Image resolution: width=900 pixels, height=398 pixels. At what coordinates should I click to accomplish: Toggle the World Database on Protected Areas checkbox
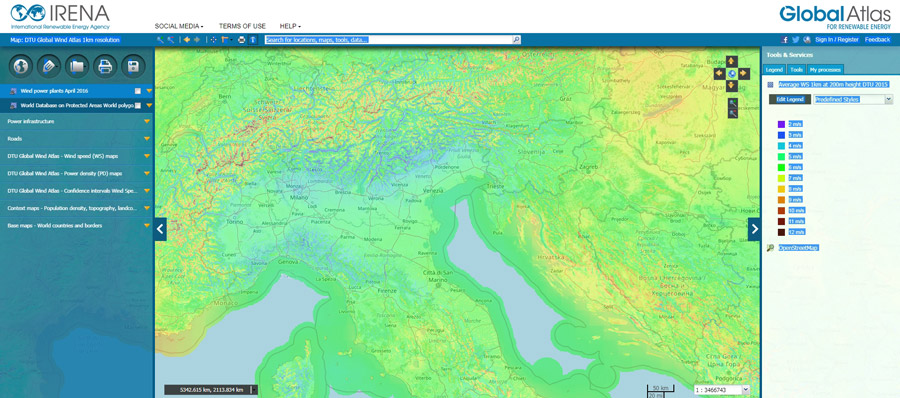[137, 106]
